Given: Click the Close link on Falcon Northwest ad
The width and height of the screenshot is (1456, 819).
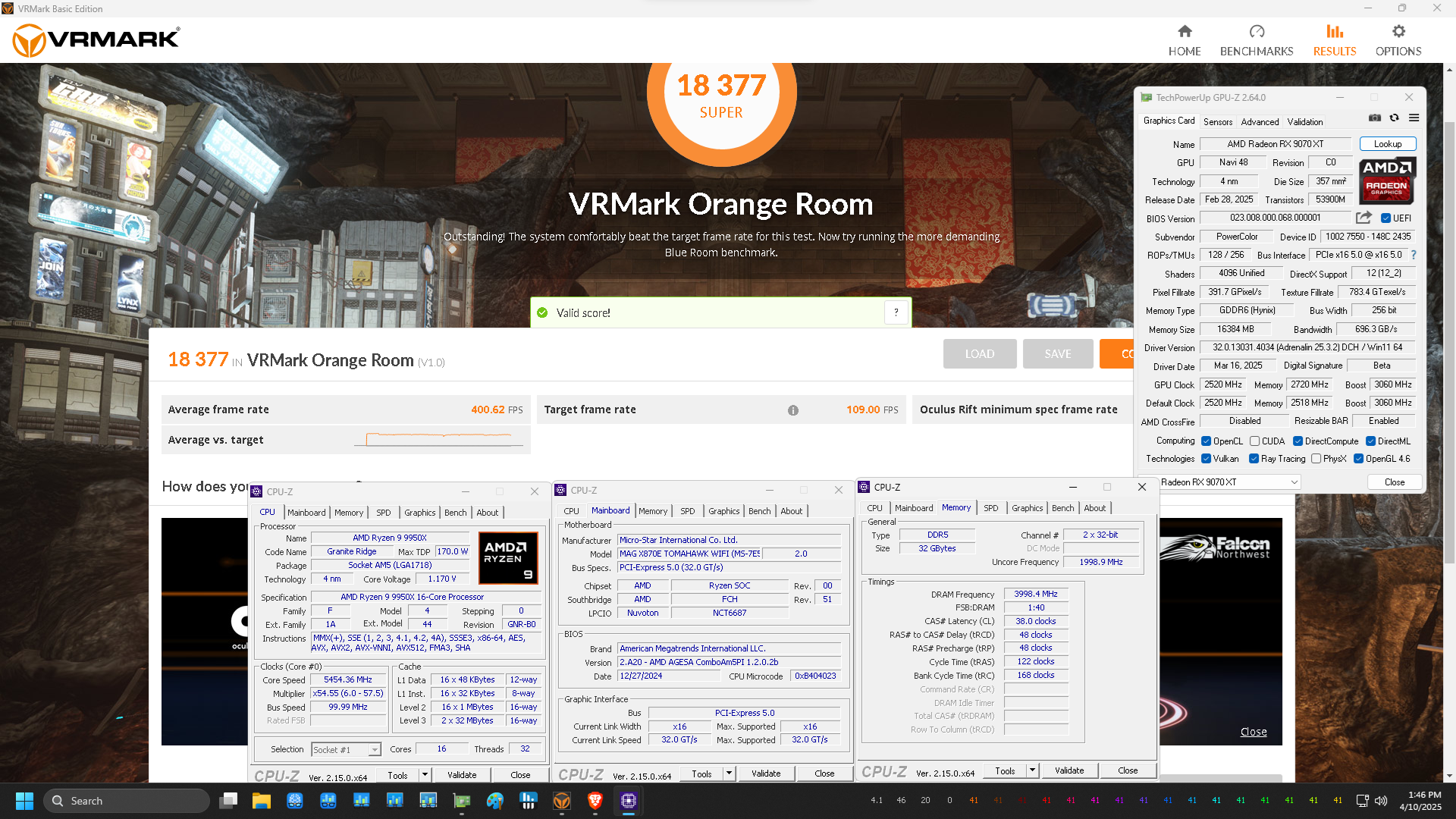Looking at the screenshot, I should coord(1254,733).
